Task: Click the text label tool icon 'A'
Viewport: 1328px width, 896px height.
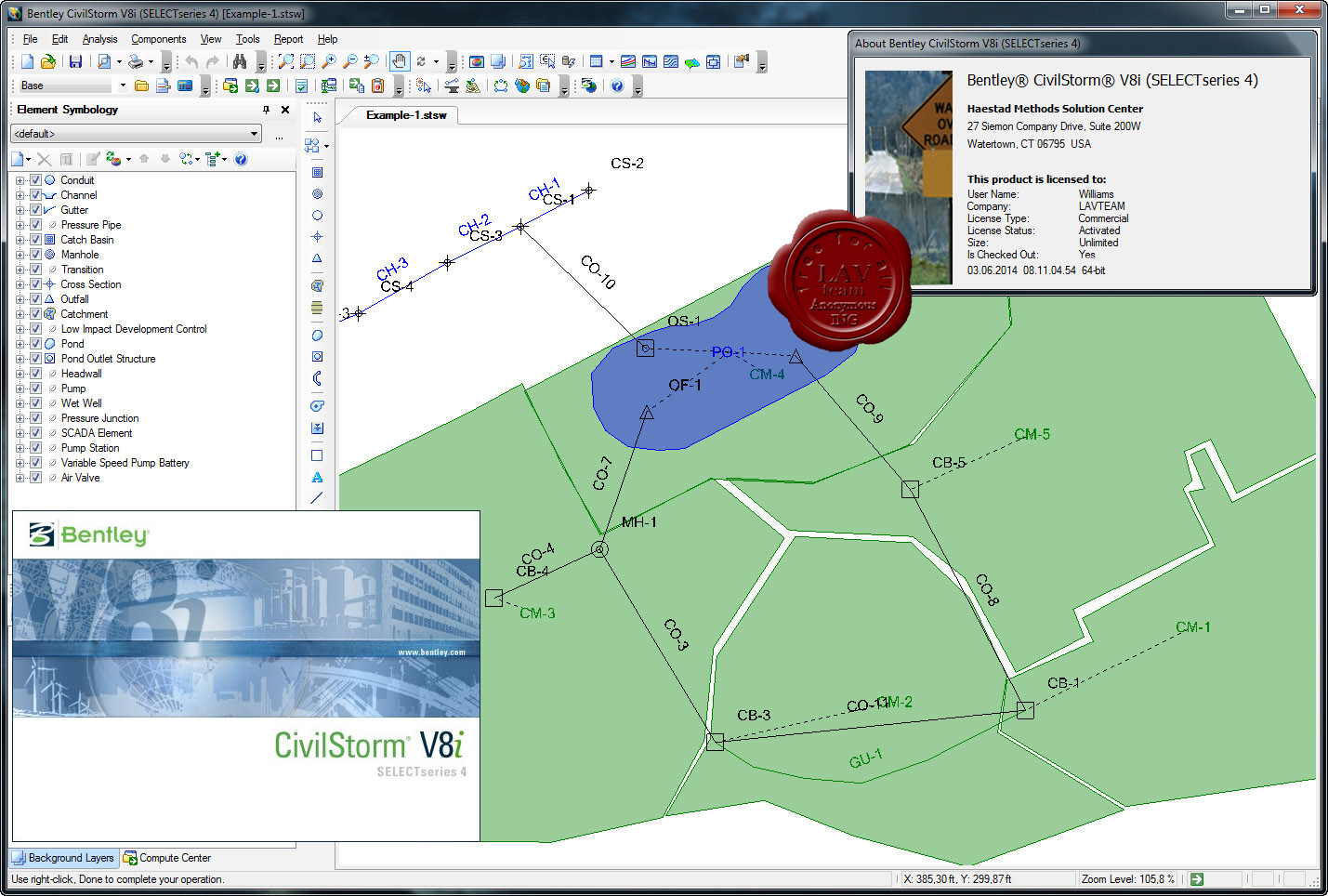Action: 317,477
